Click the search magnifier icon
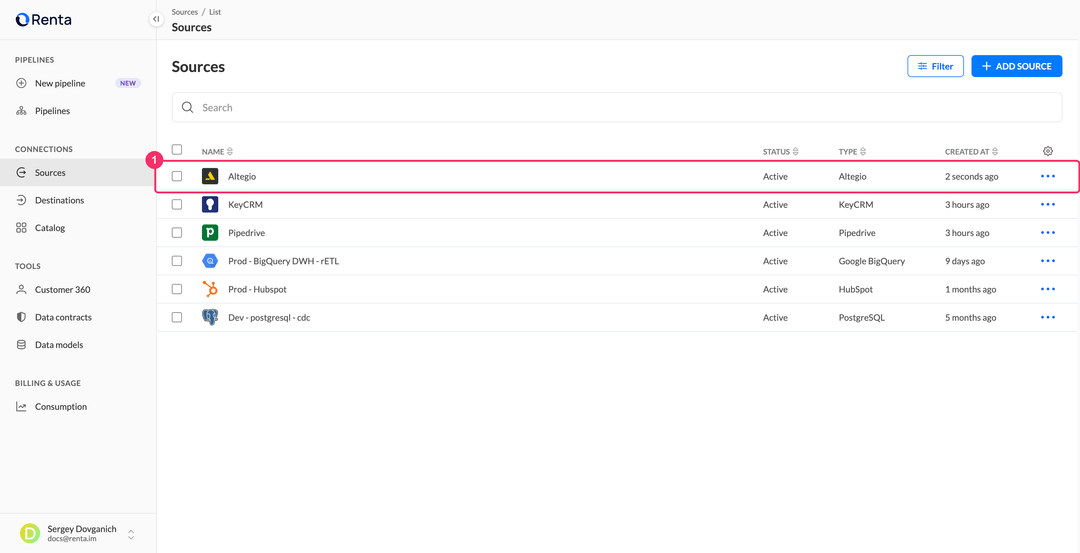 [187, 107]
